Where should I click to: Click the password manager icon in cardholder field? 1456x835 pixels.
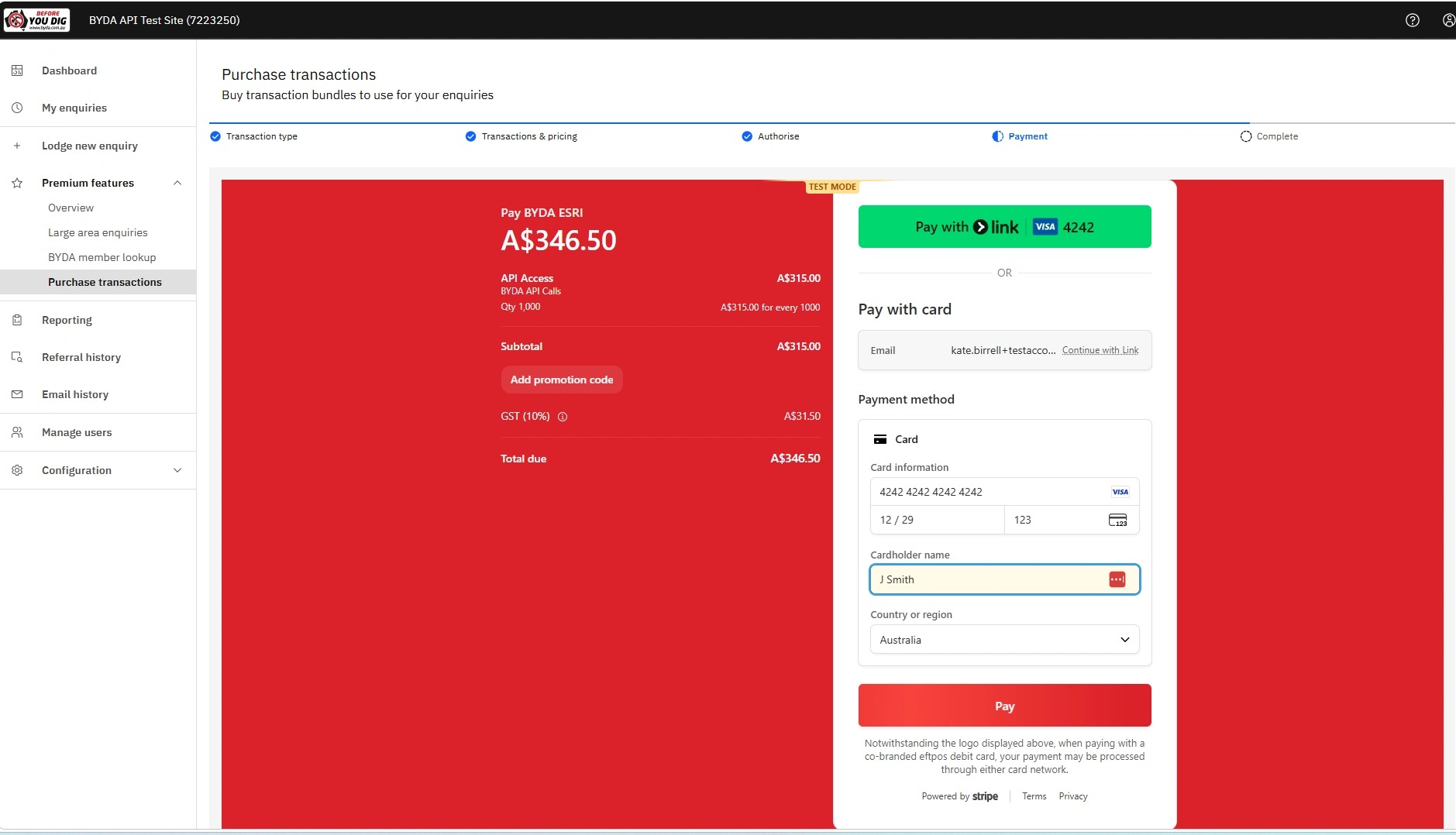(x=1117, y=579)
